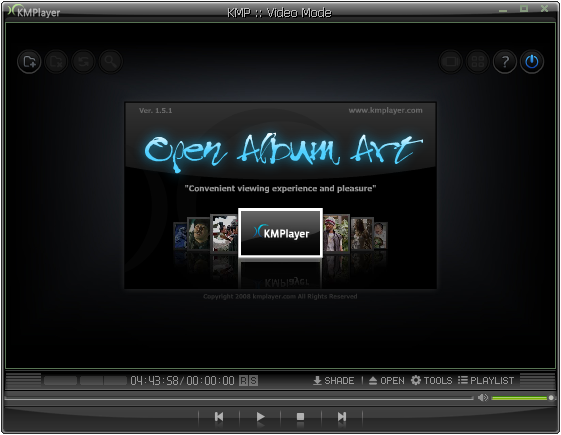Screen dimensions: 561x435
Task: Skip to the previous track
Action: coord(219,417)
